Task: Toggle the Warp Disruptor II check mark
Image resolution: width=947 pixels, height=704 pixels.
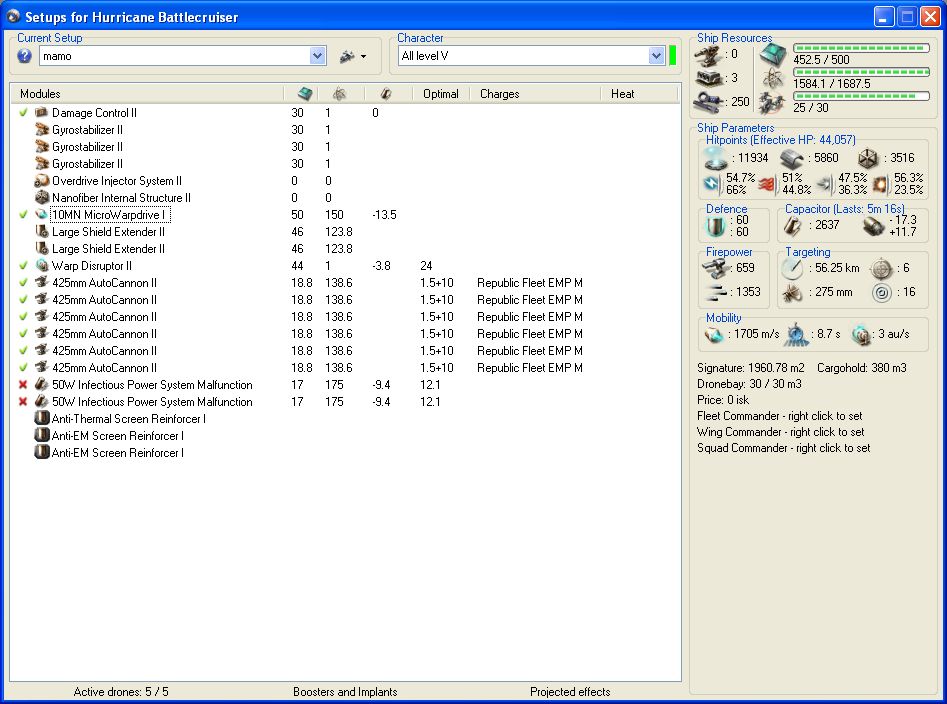Action: [23, 266]
